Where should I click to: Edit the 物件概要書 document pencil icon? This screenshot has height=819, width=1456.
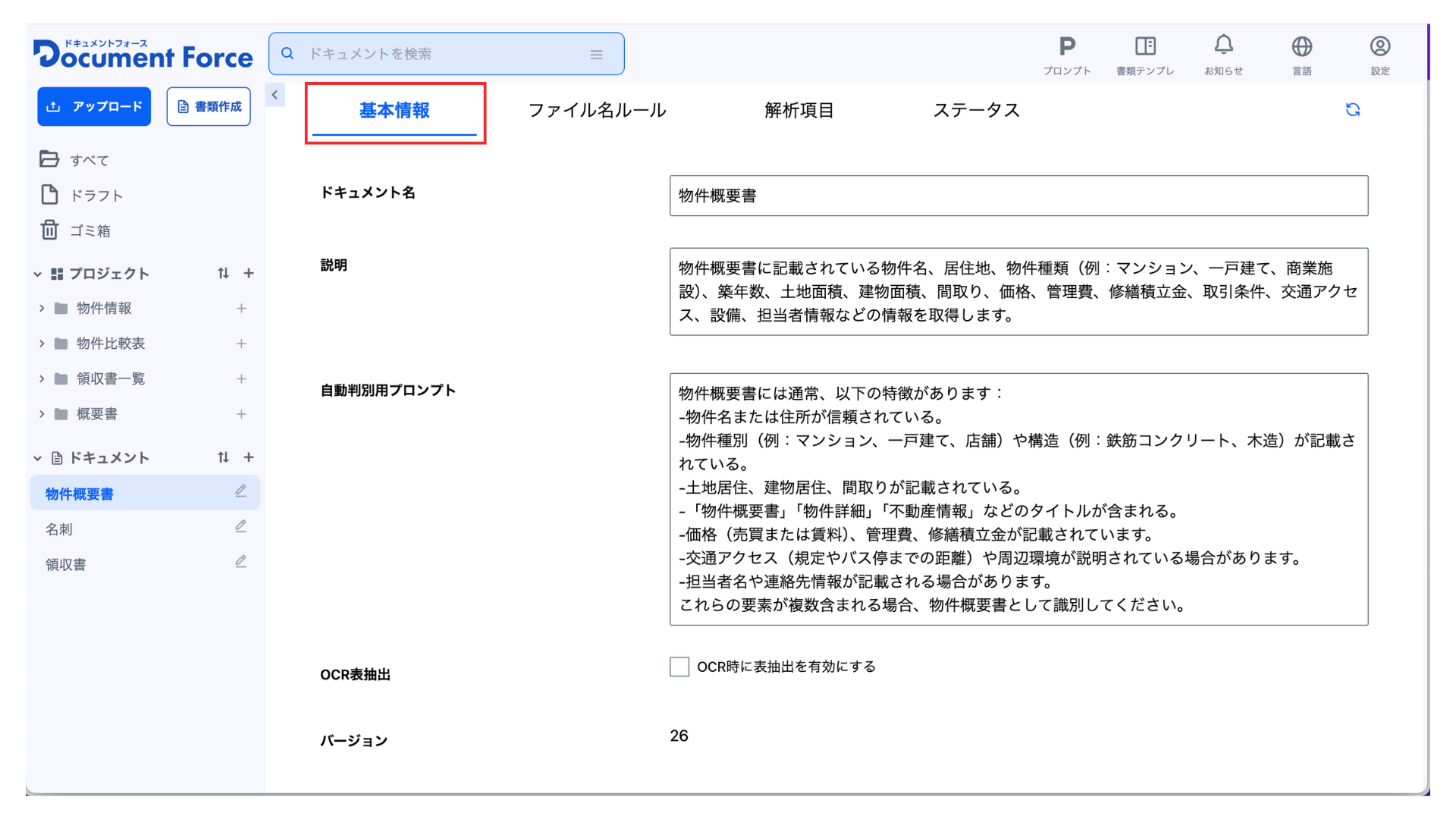(x=240, y=491)
